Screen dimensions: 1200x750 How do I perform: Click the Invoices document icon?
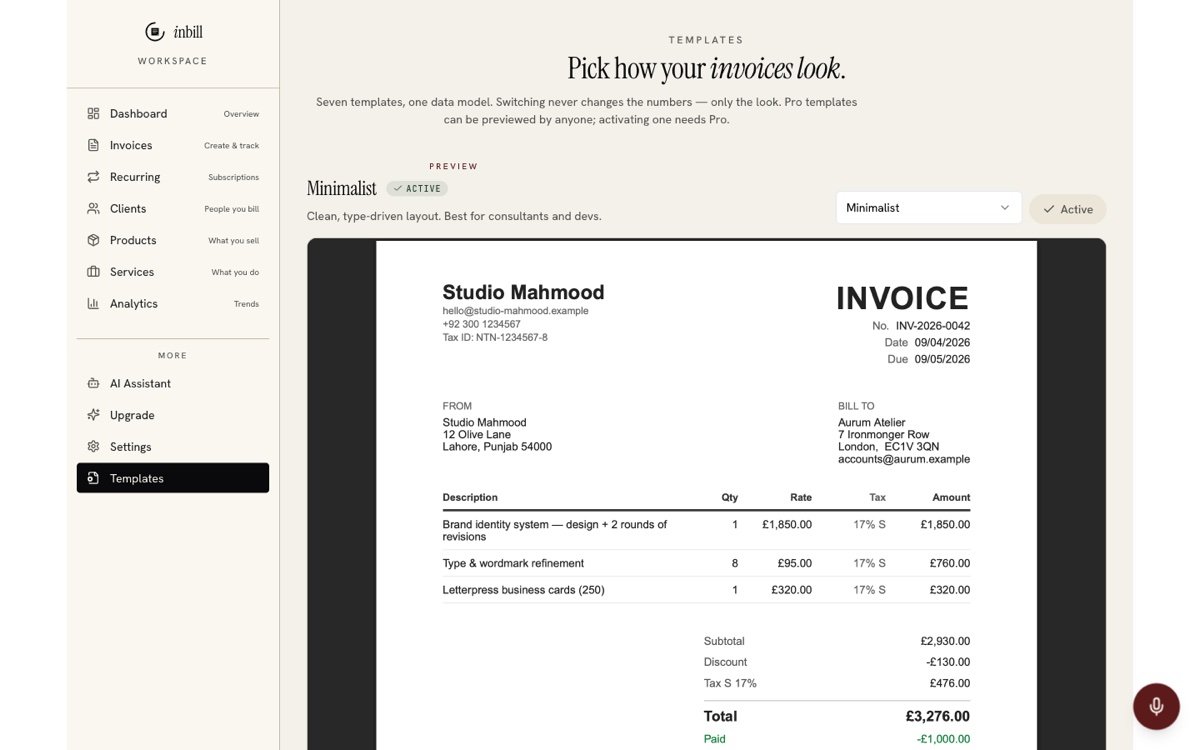tap(93, 145)
